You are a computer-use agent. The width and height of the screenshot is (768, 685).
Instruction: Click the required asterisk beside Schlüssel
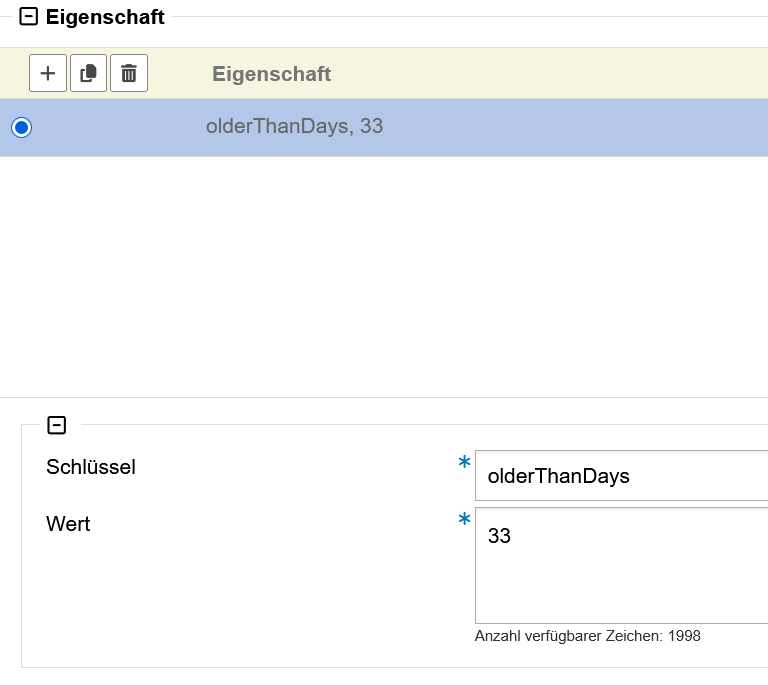pos(463,463)
